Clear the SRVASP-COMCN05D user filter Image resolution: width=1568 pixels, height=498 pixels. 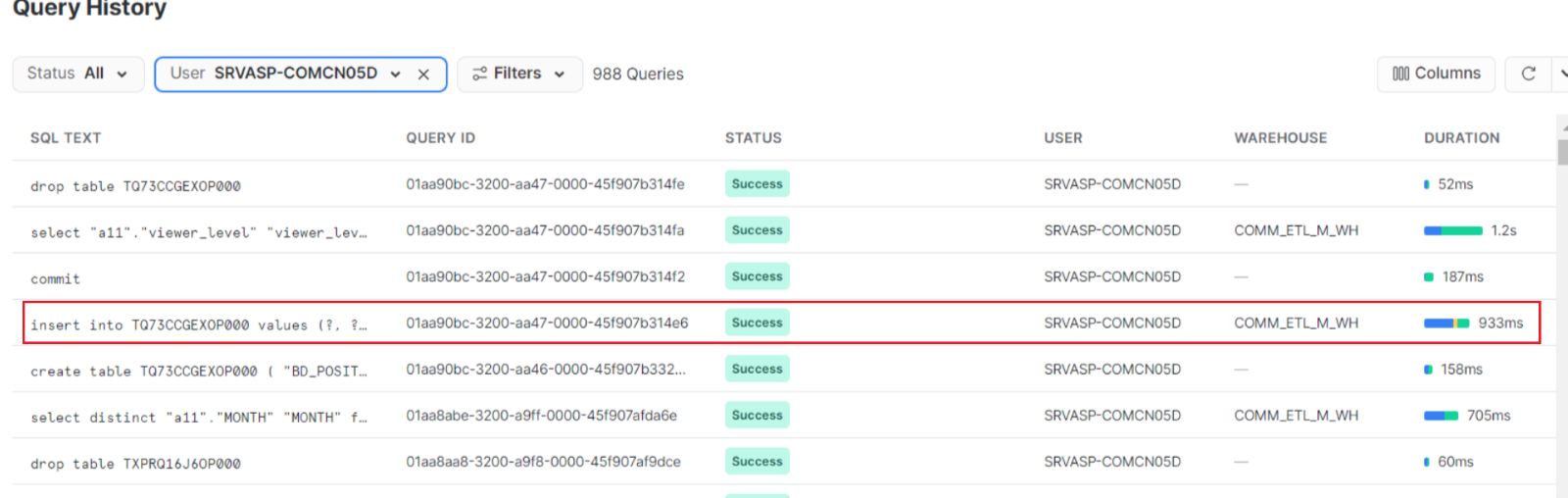point(423,75)
